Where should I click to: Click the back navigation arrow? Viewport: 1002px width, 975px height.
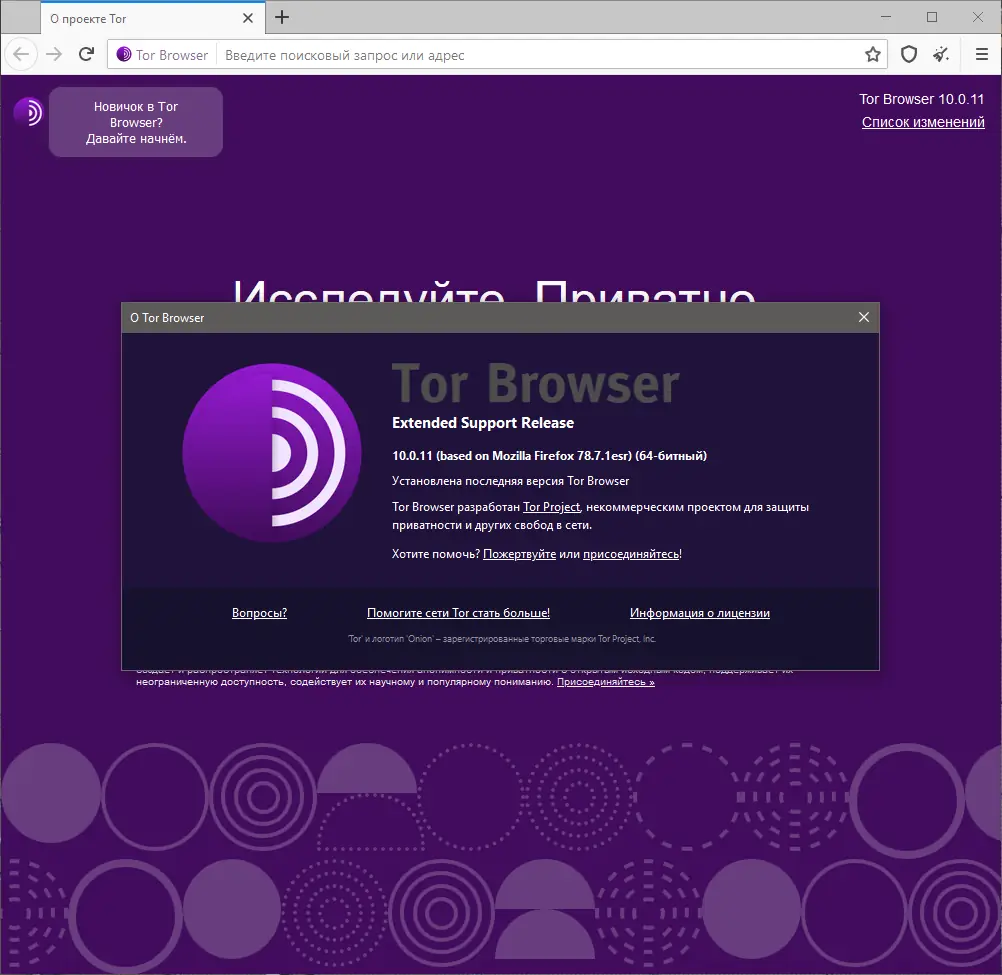click(x=20, y=54)
